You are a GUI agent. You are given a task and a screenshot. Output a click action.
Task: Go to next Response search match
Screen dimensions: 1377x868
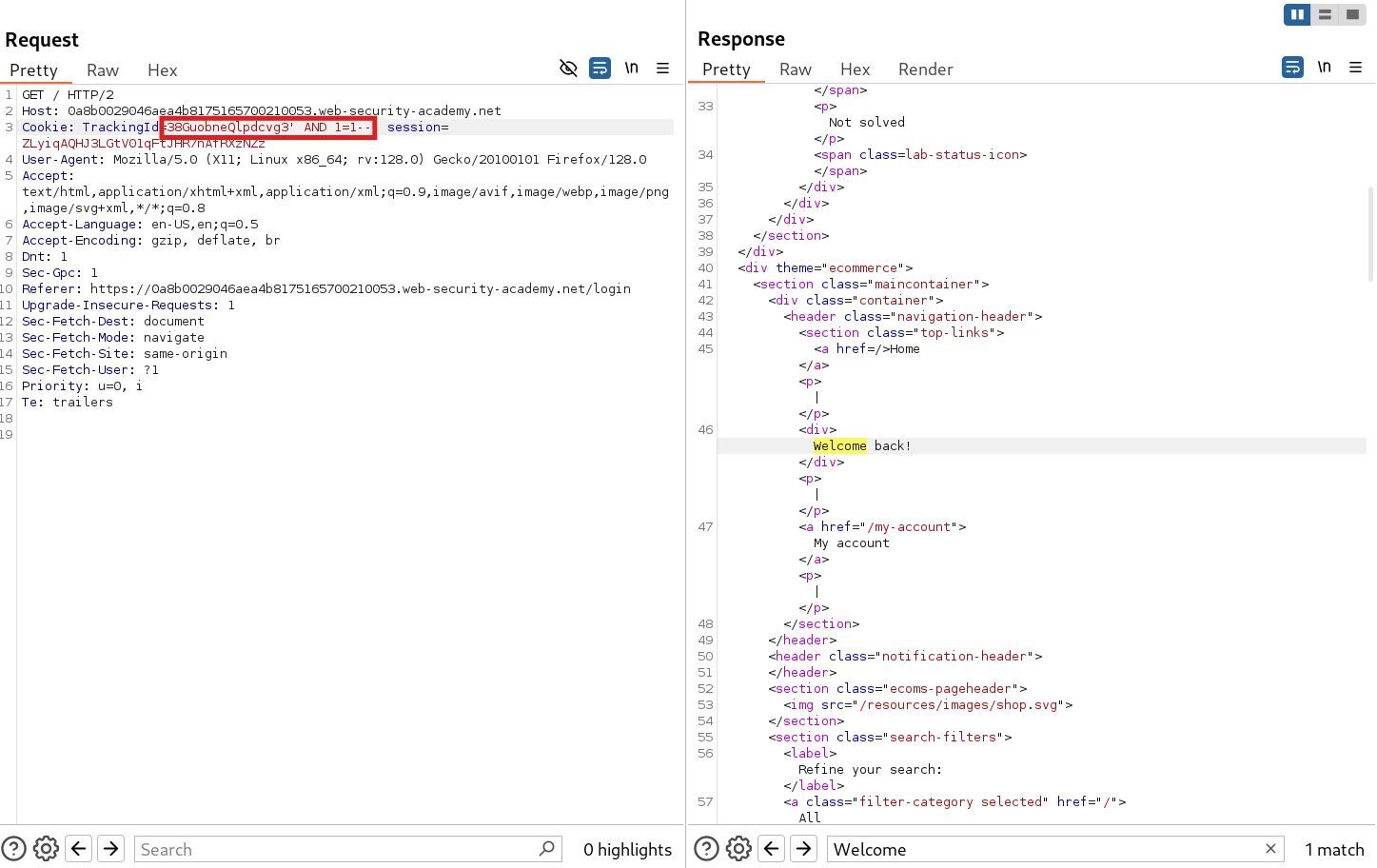[x=804, y=849]
